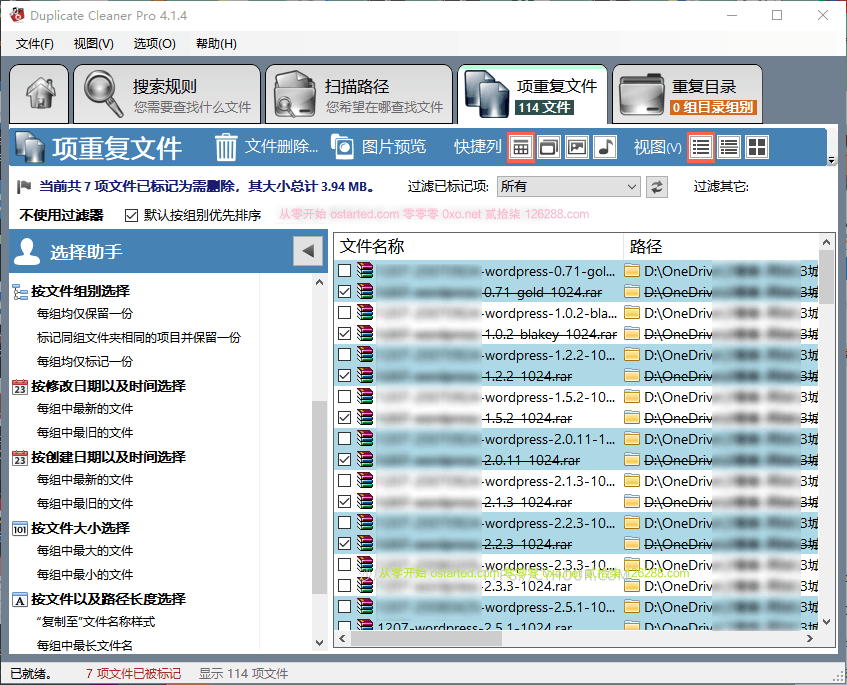847x685 pixels.
Task: Toggle 默认按组别优先排序 checkbox
Action: click(131, 216)
